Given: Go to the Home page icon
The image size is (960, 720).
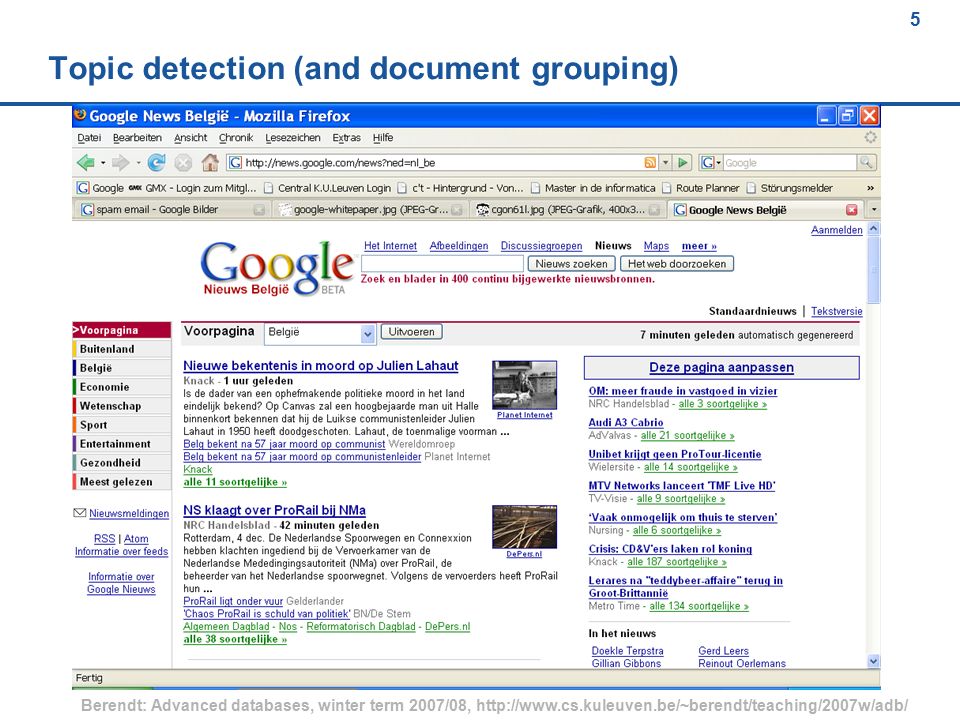Looking at the screenshot, I should [210, 162].
